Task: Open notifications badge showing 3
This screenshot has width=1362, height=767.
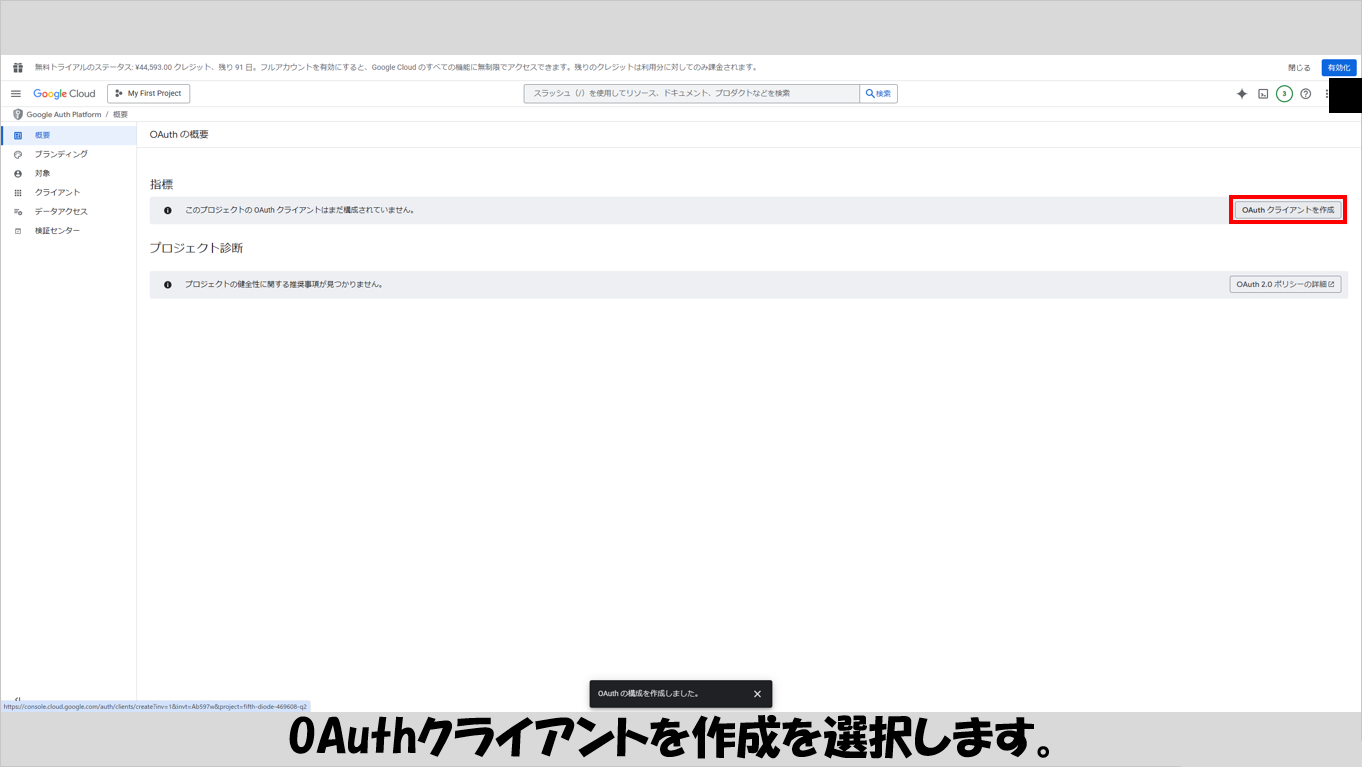Action: [1284, 94]
